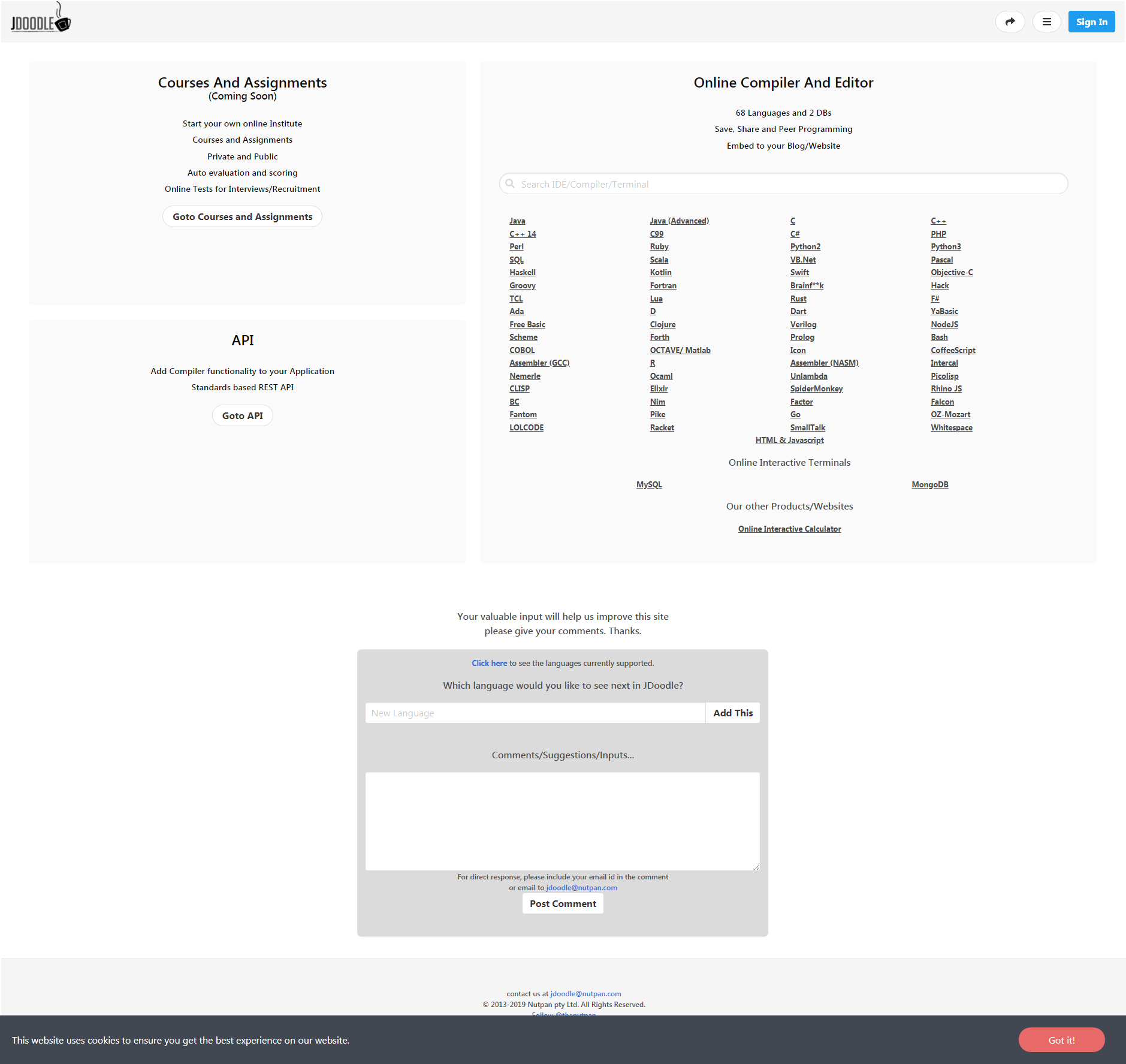Open the Kotlin link
This screenshot has width=1126, height=1064.
(660, 273)
